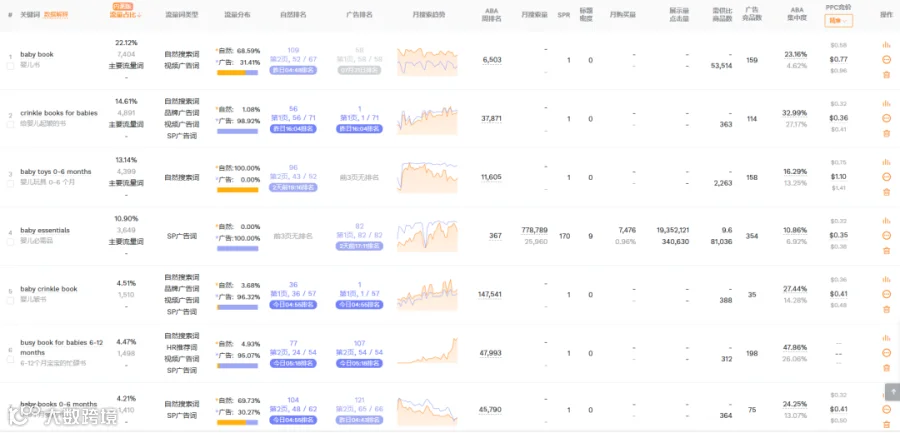Click ABA rank 6,503 in baby book row
The width and height of the screenshot is (900, 433).
tap(492, 60)
